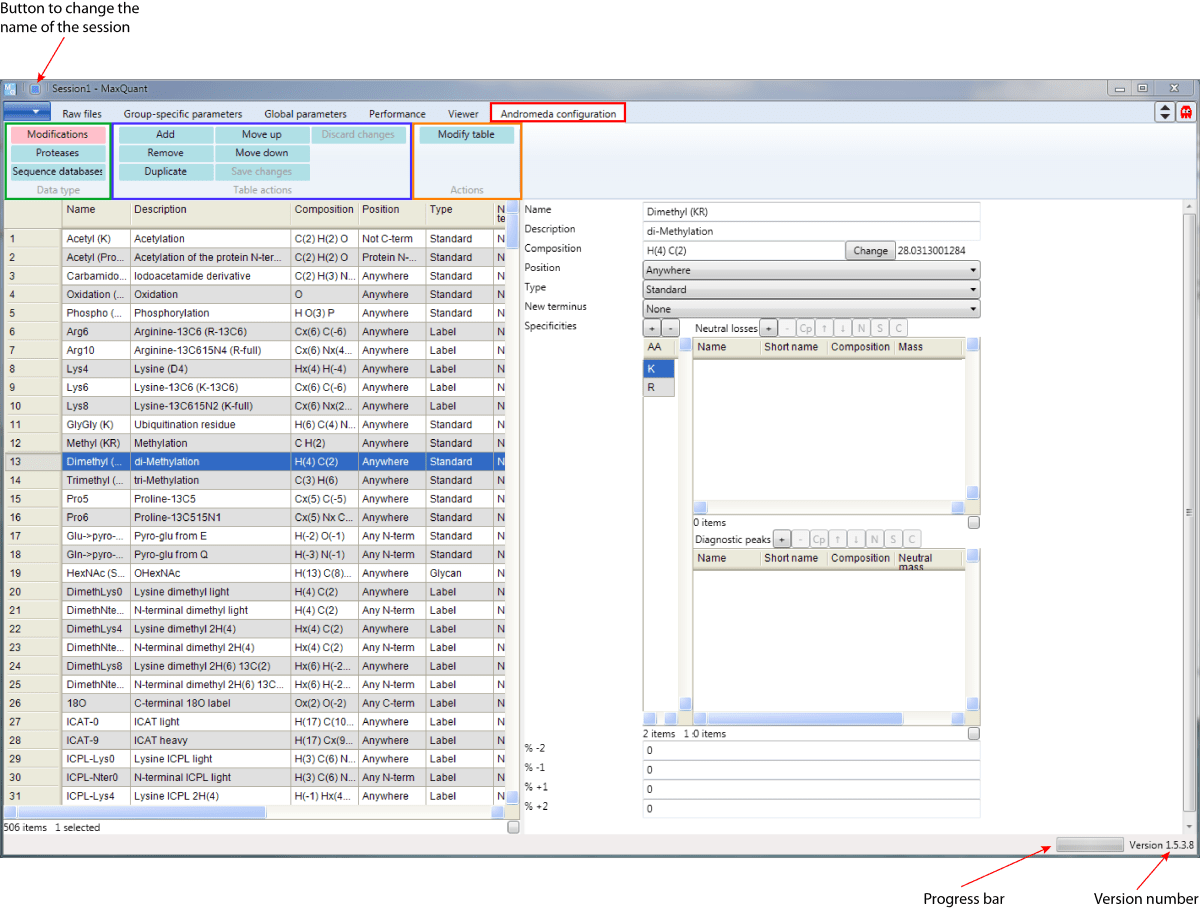Select the Sequence databases data type
1200x908 pixels.
click(x=58, y=172)
